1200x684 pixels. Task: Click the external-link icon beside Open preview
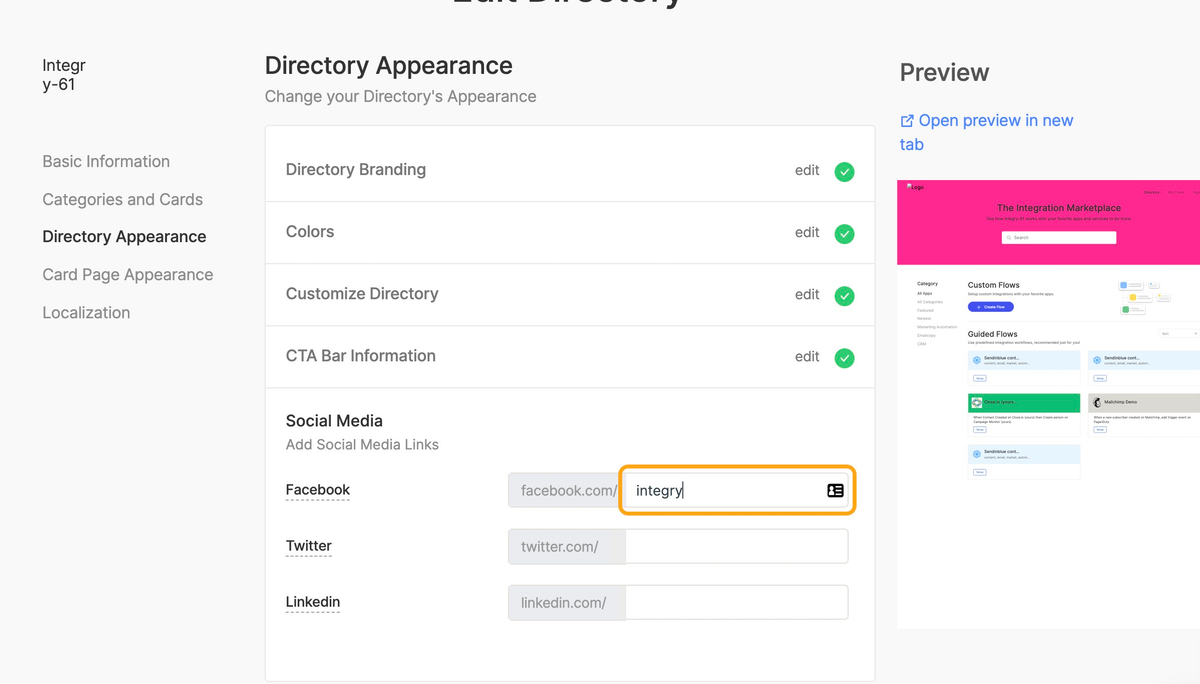[x=907, y=121]
